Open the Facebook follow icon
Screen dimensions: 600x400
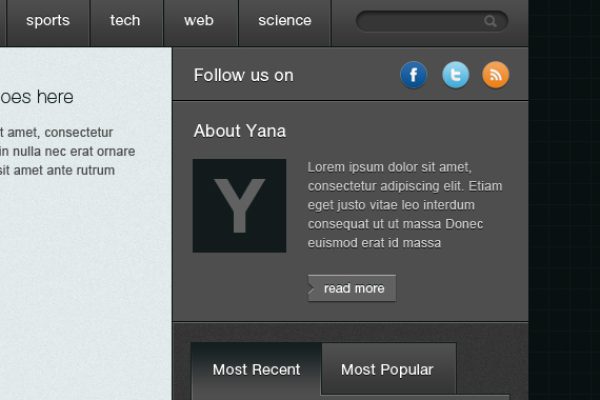(414, 75)
